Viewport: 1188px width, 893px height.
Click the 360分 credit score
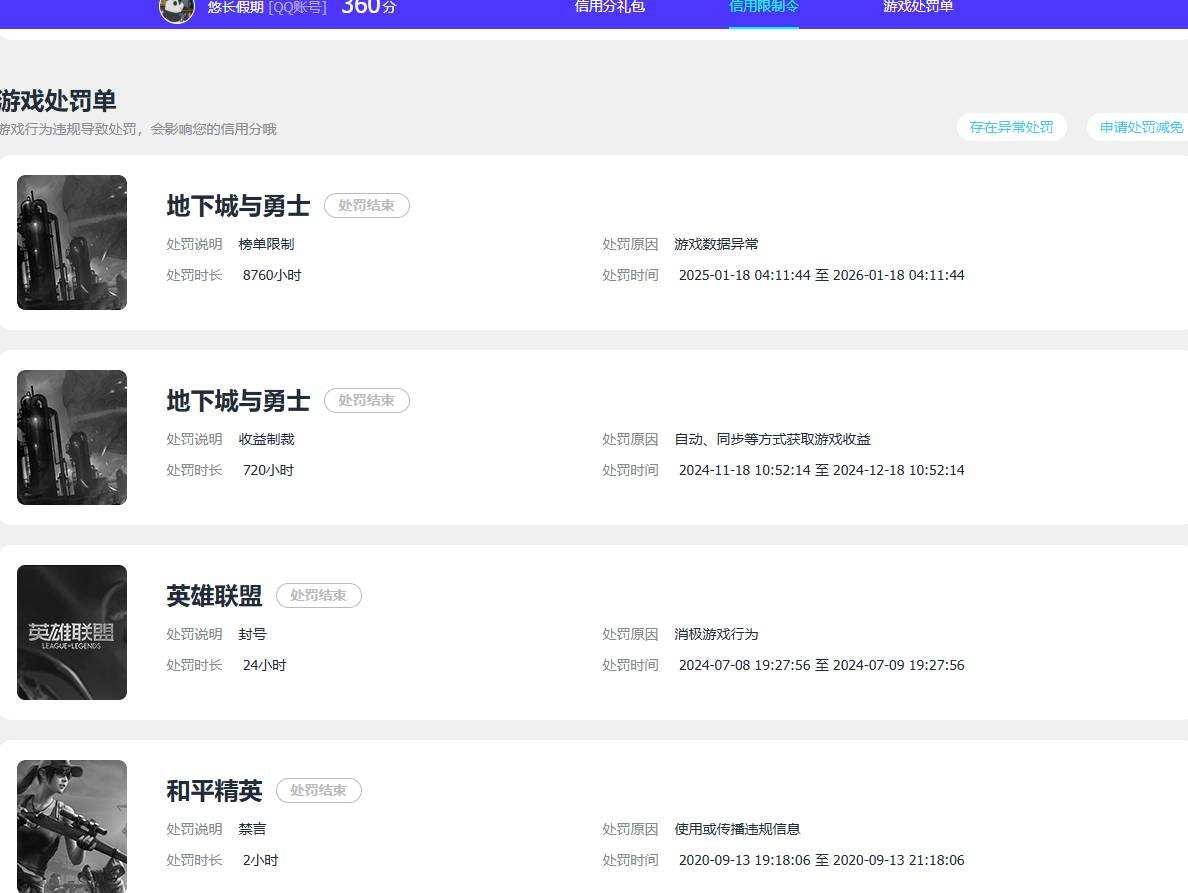click(369, 8)
